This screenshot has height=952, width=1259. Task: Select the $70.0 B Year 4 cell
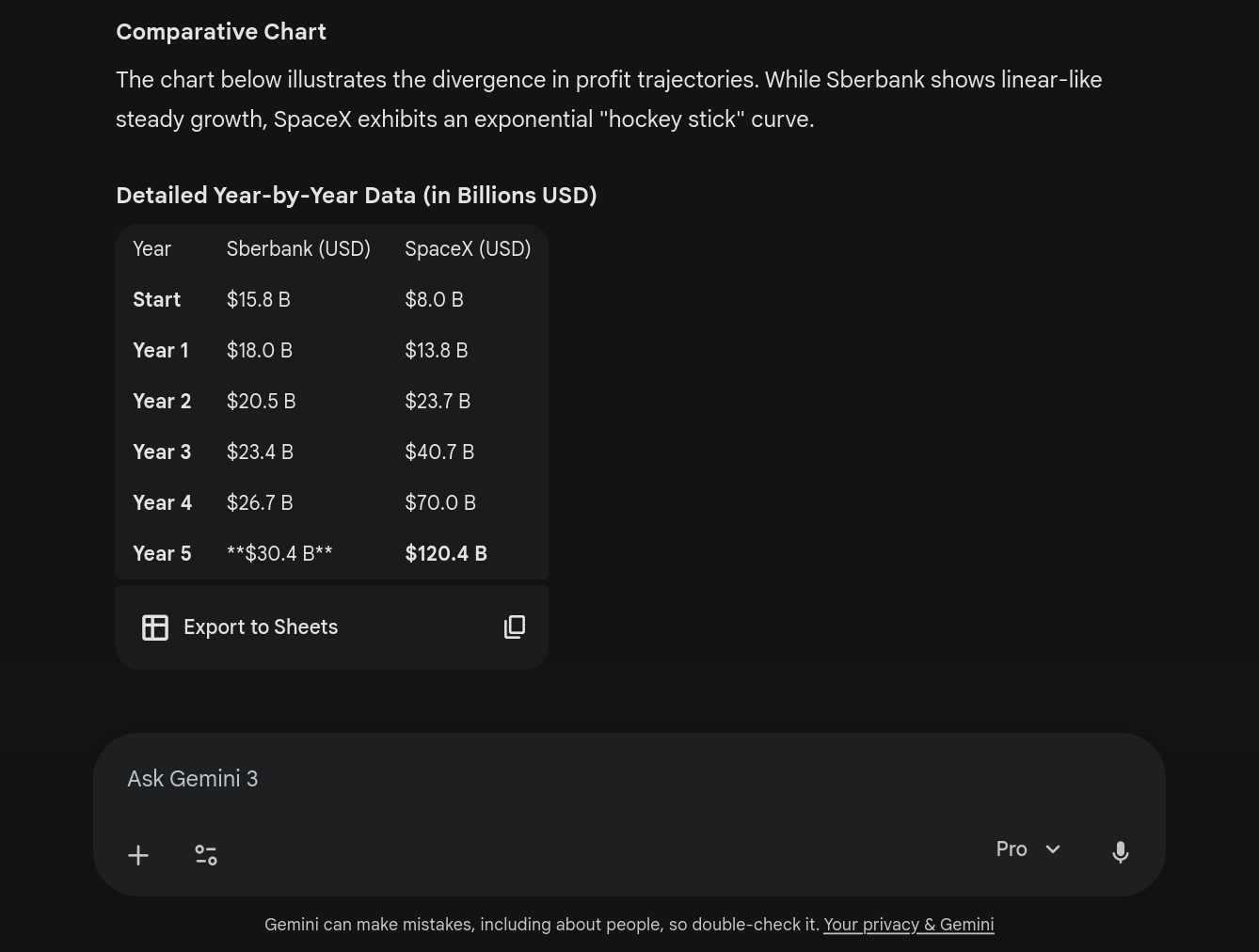(440, 503)
